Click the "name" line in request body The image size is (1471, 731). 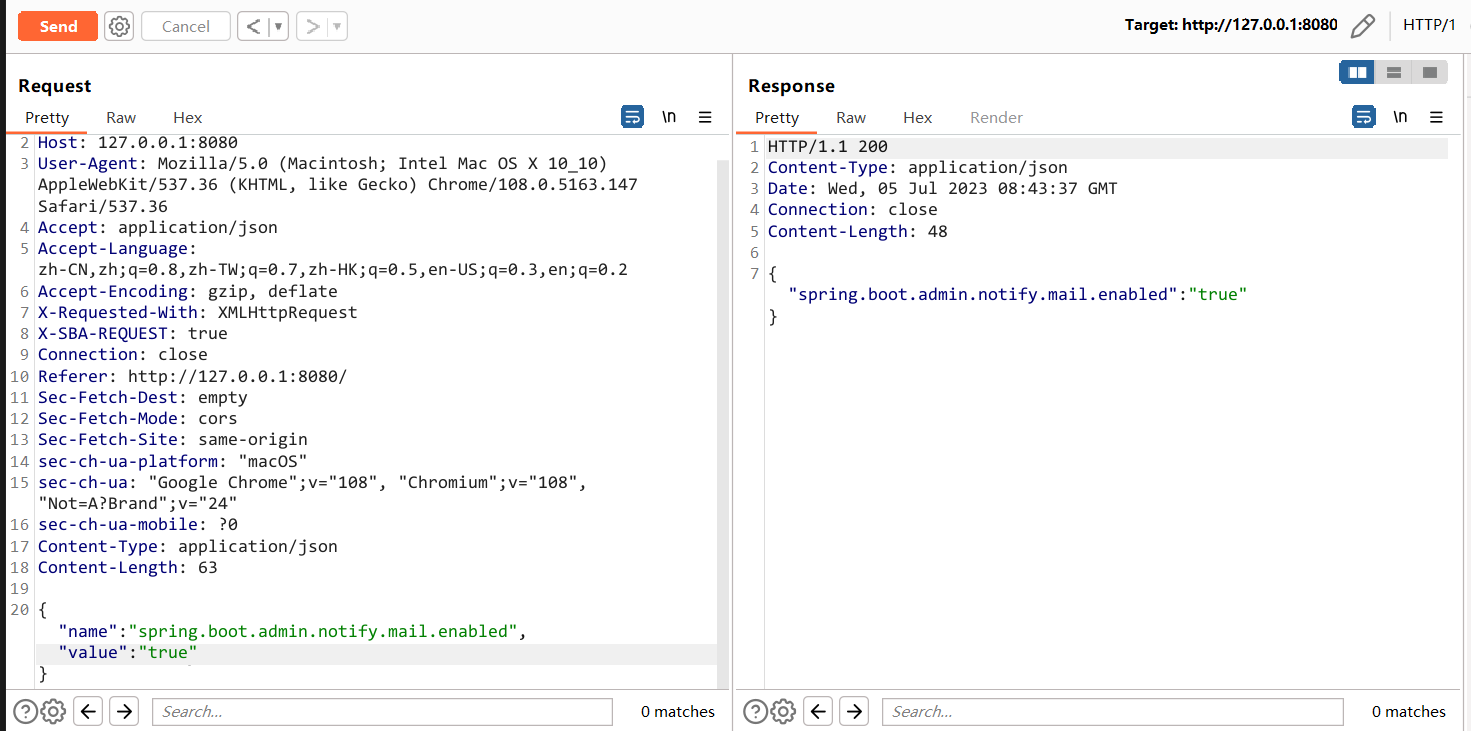[x=292, y=632]
